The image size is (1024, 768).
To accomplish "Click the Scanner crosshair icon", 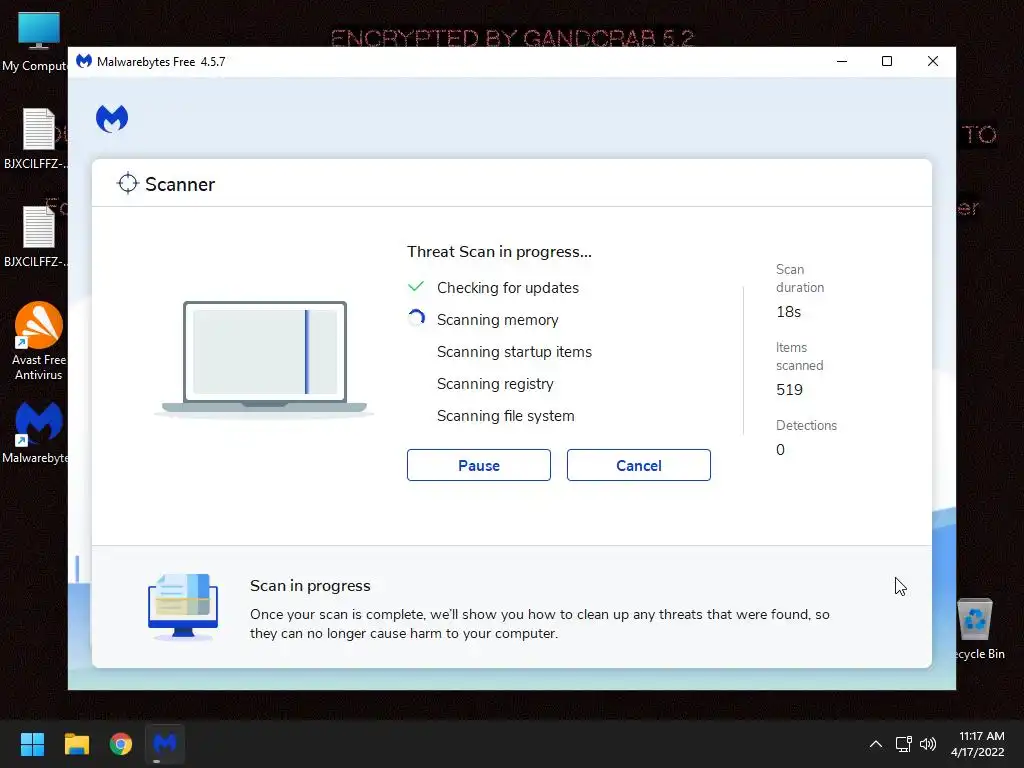I will click(128, 184).
